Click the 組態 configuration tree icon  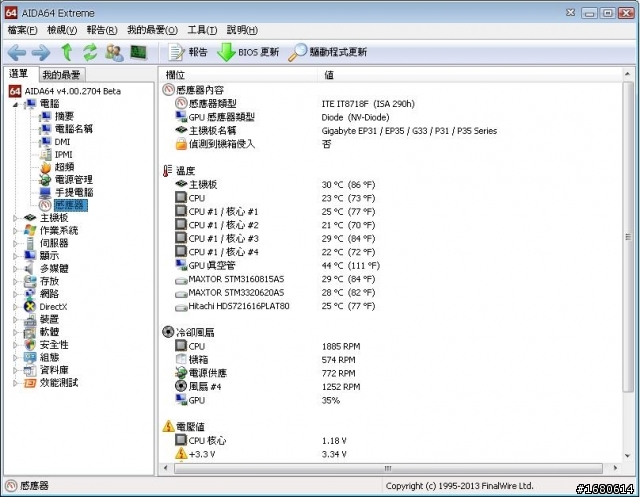point(30,357)
